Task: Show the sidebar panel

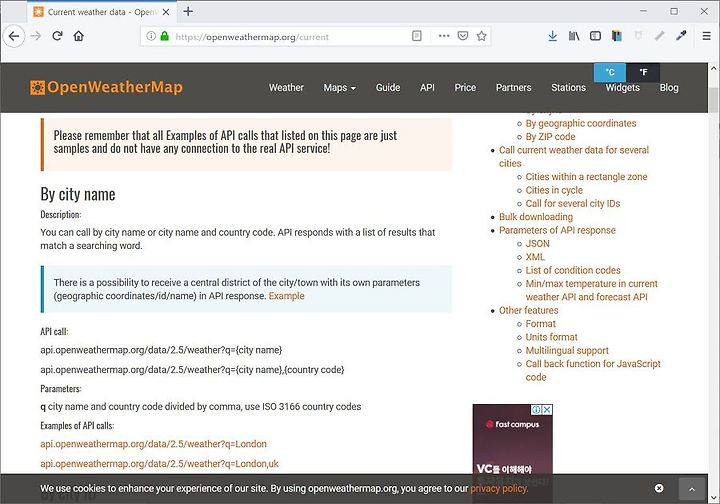Action: (595, 36)
